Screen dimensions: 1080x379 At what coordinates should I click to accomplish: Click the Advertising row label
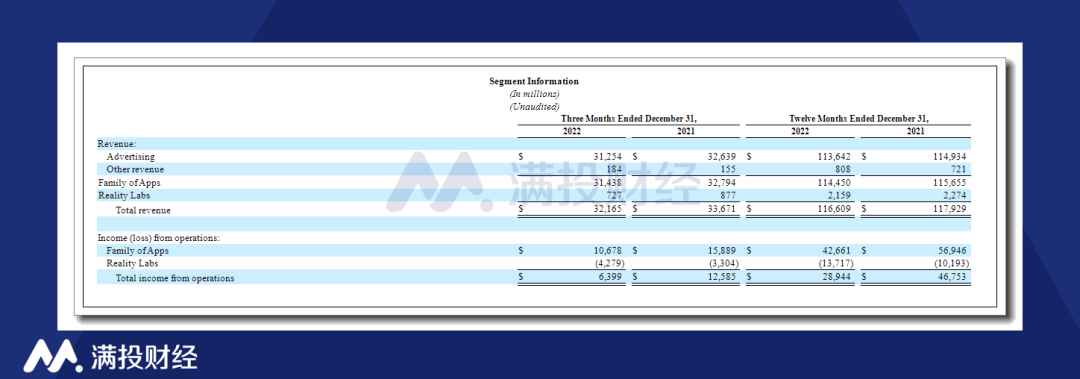(x=130, y=156)
